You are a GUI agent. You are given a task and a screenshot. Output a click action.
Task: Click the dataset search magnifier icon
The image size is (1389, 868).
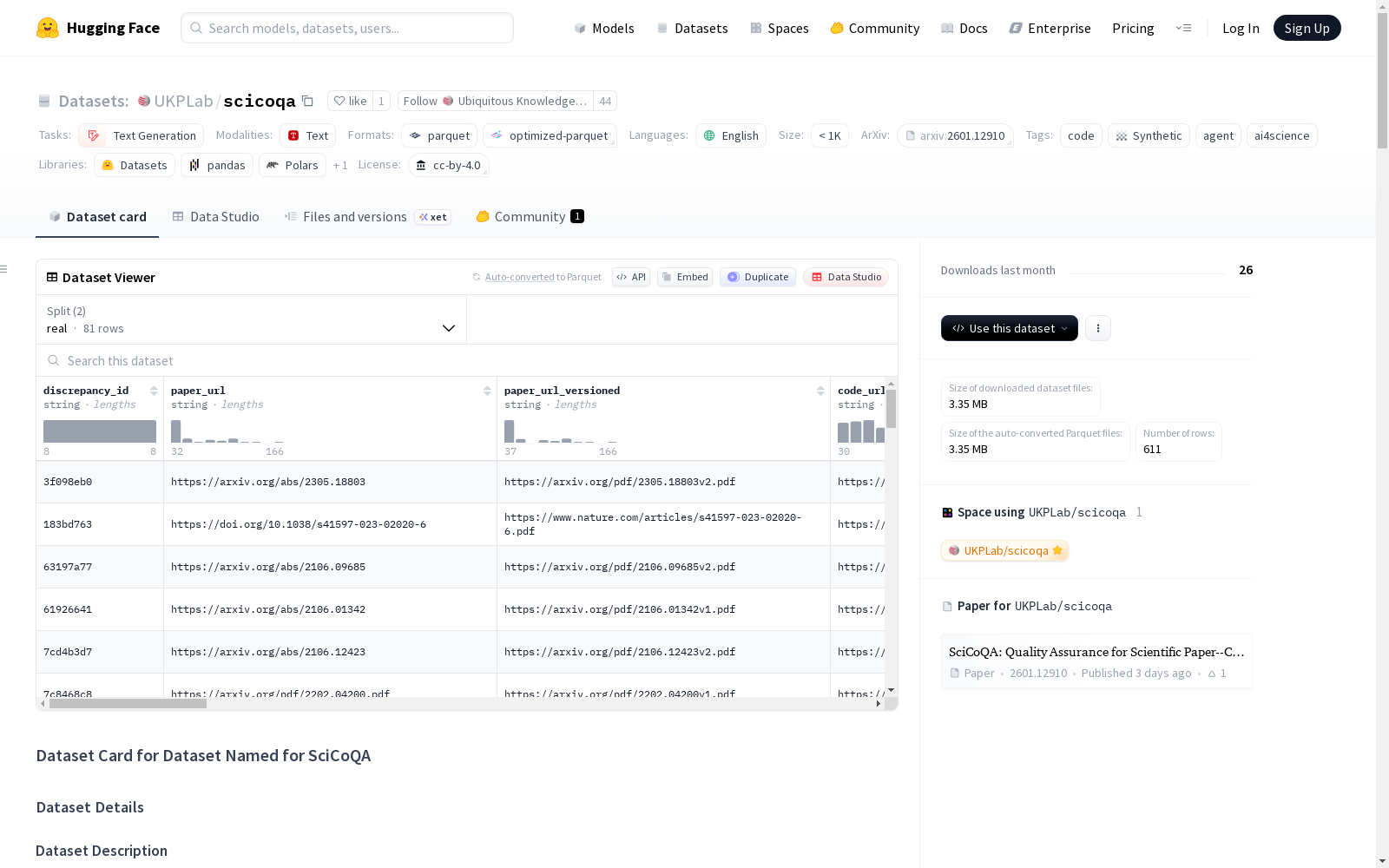[54, 360]
